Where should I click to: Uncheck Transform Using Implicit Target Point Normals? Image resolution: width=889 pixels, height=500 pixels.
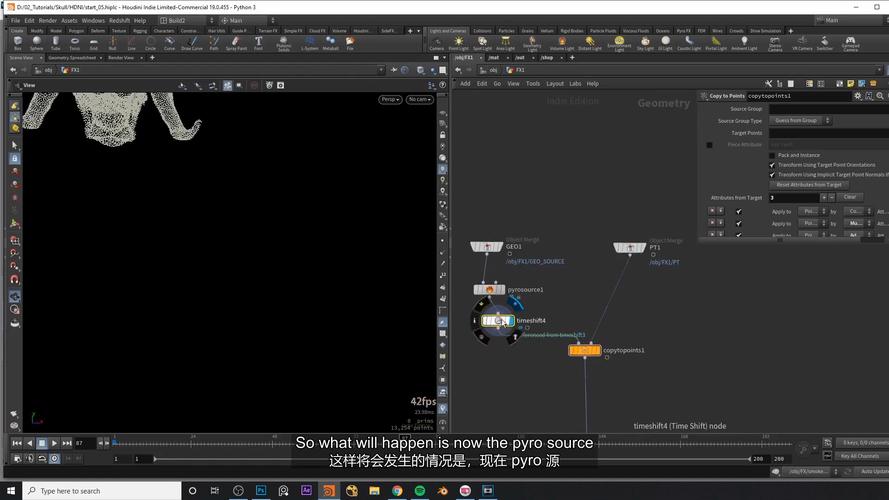pyautogui.click(x=772, y=175)
